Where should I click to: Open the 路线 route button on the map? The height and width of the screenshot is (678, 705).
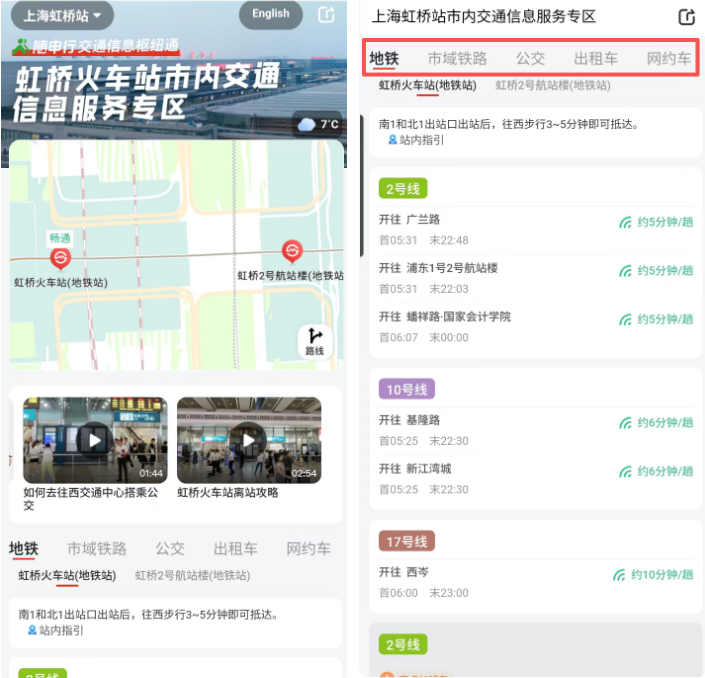(x=315, y=341)
